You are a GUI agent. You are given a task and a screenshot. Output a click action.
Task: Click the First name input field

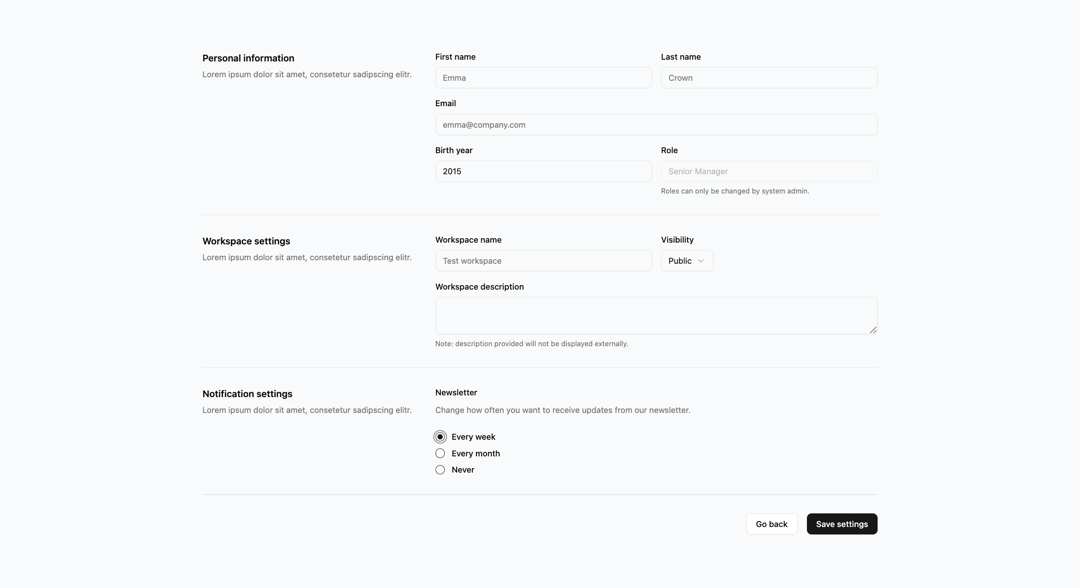tap(543, 78)
